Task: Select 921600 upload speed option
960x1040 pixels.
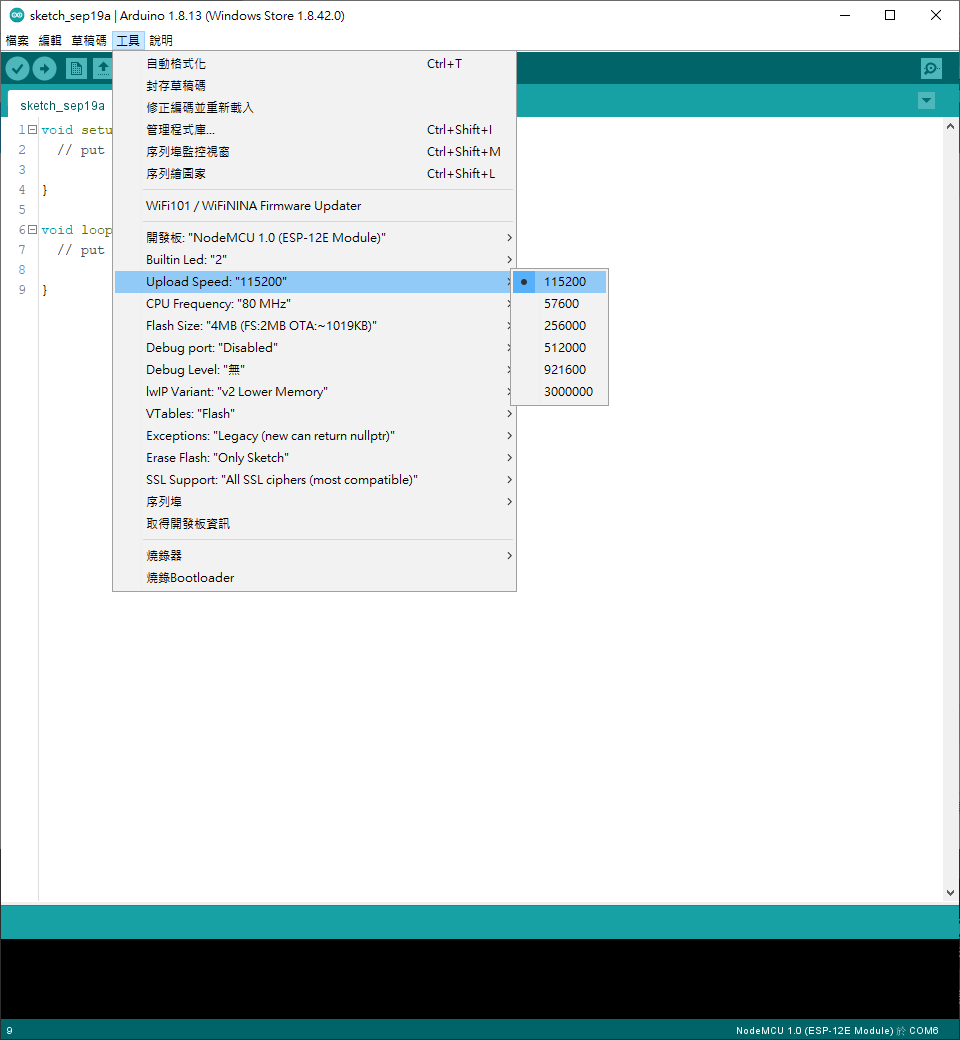Action: tap(559, 369)
